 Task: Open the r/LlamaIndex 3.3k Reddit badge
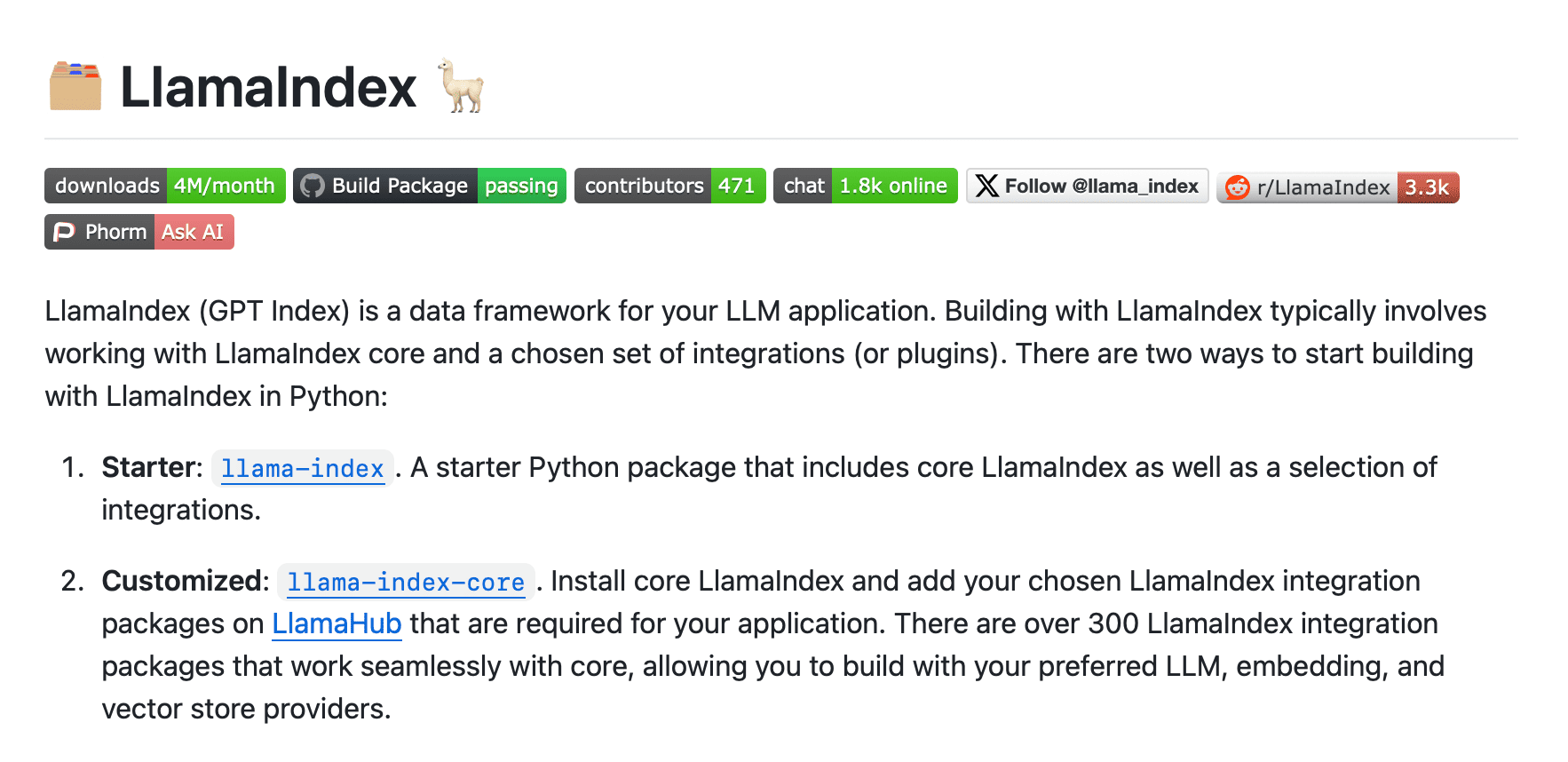click(1338, 187)
